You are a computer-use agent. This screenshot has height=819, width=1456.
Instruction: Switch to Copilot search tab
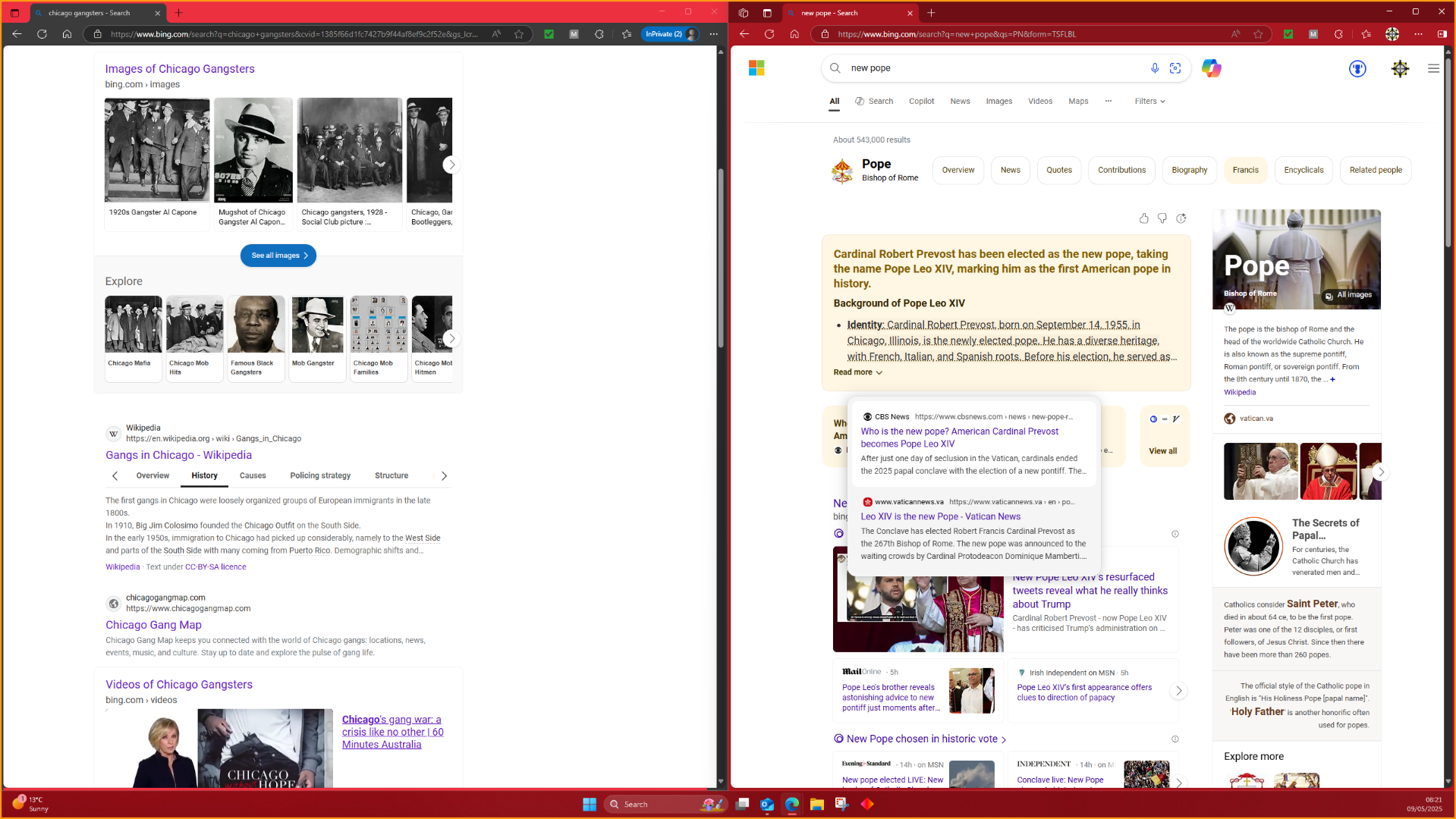[921, 101]
